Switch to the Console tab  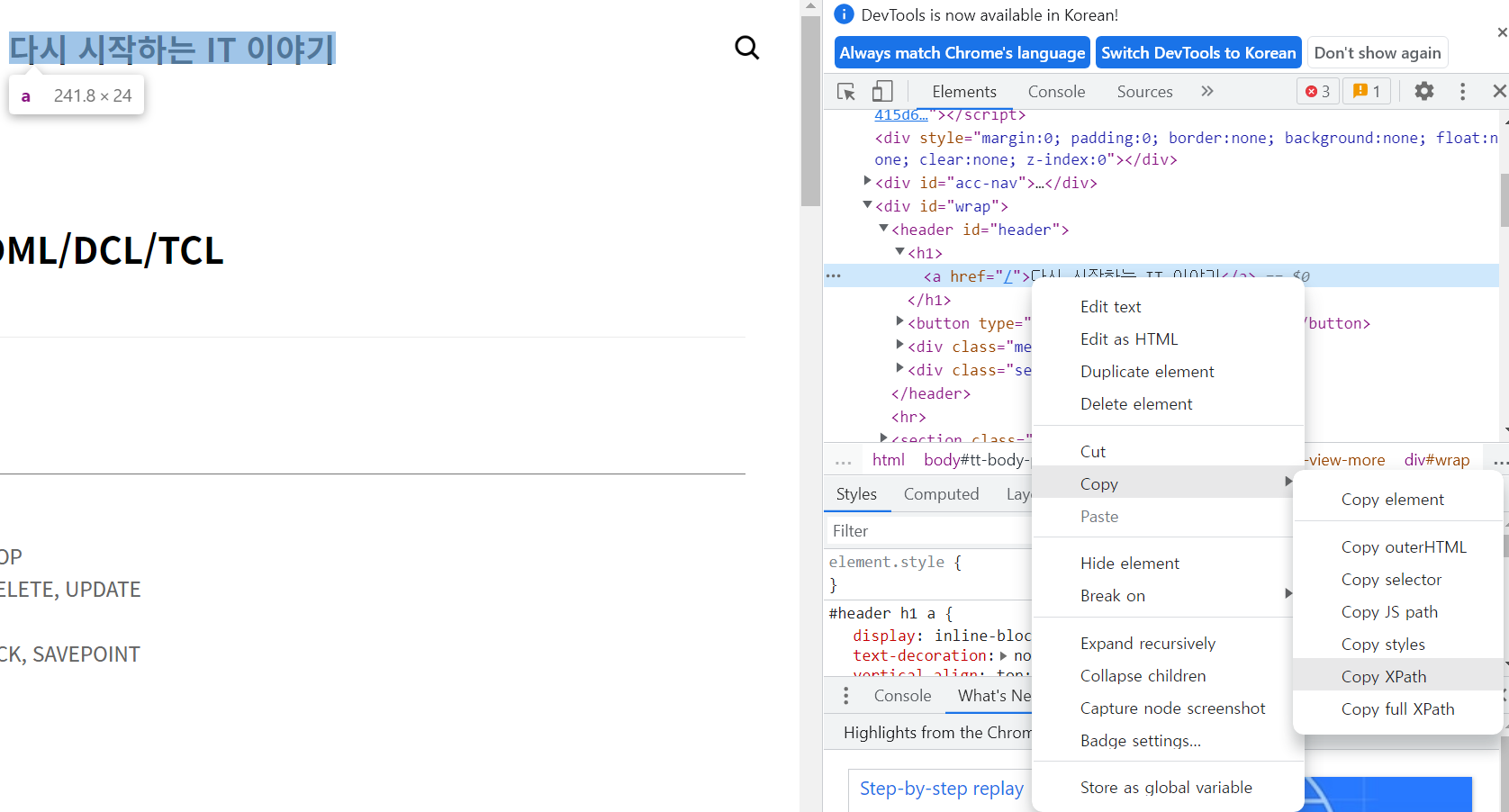[x=1056, y=91]
